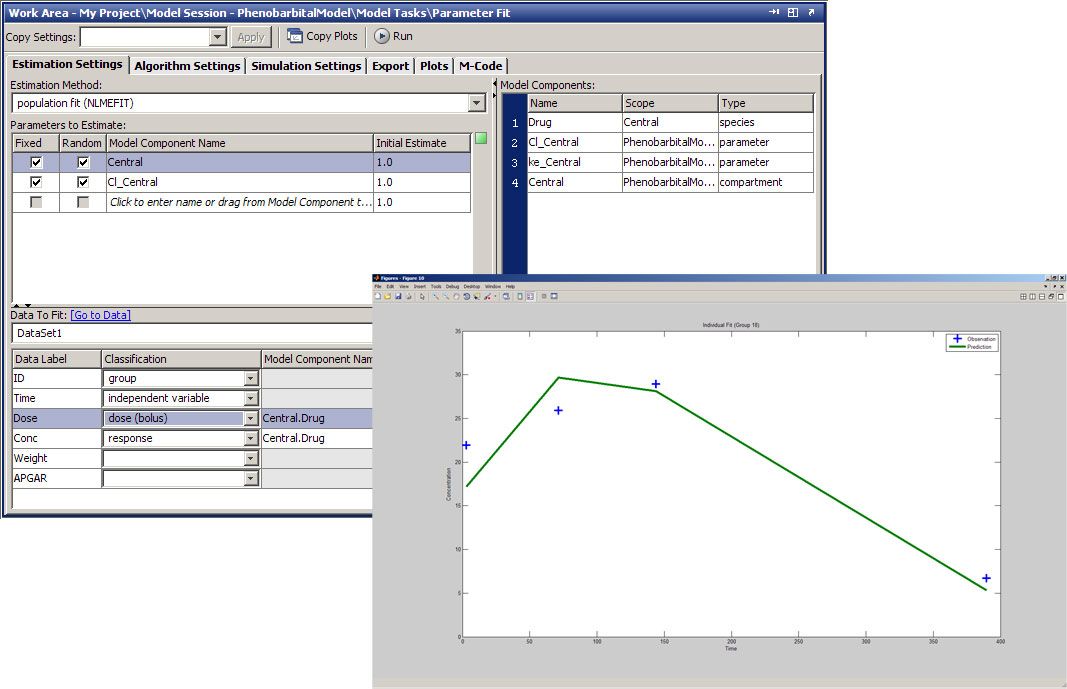Viewport: 1067px width, 689px height.
Task: Click the Work Area dock arrow icon in the title bar
Action: tap(774, 12)
